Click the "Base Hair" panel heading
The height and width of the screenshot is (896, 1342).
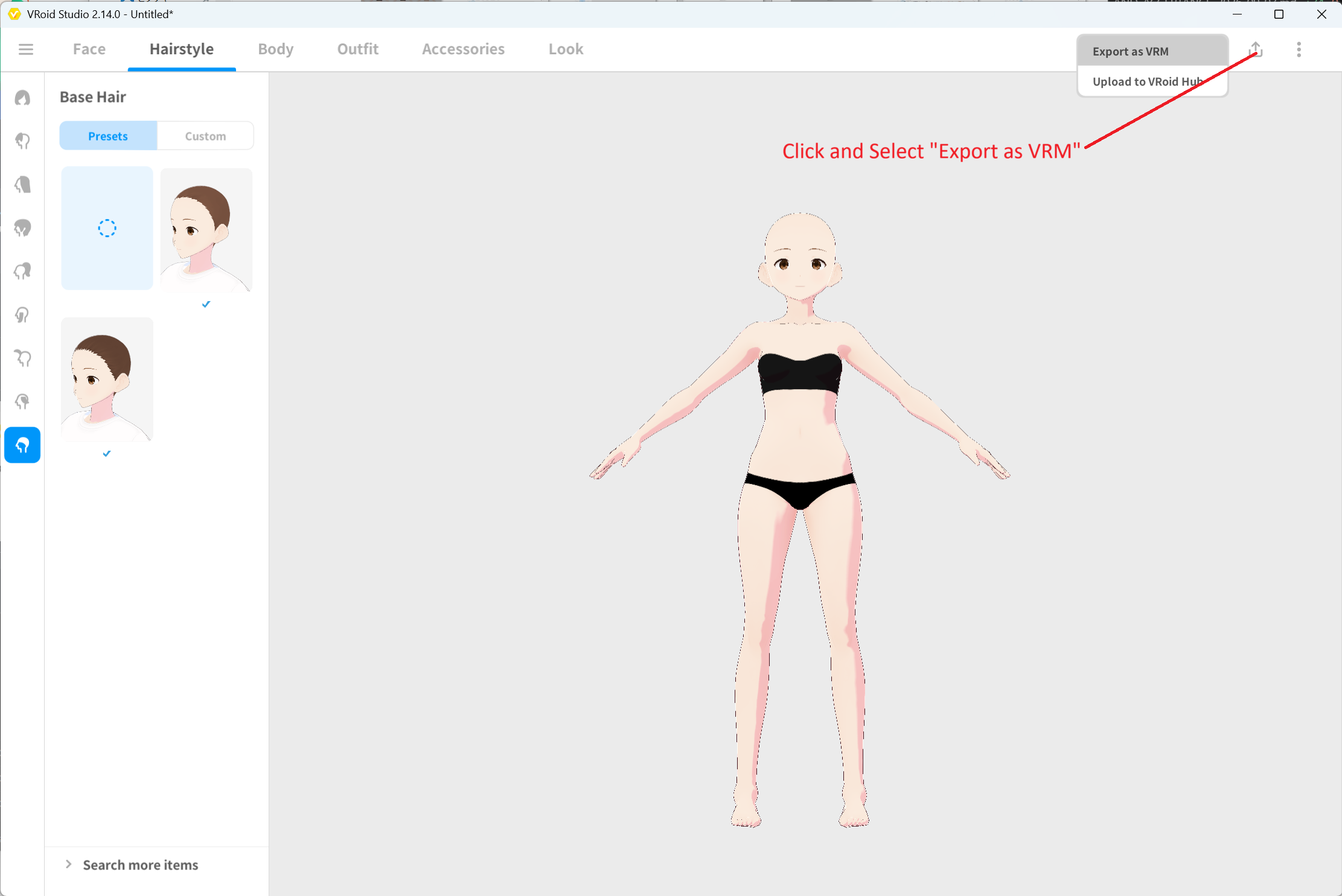pyautogui.click(x=93, y=97)
